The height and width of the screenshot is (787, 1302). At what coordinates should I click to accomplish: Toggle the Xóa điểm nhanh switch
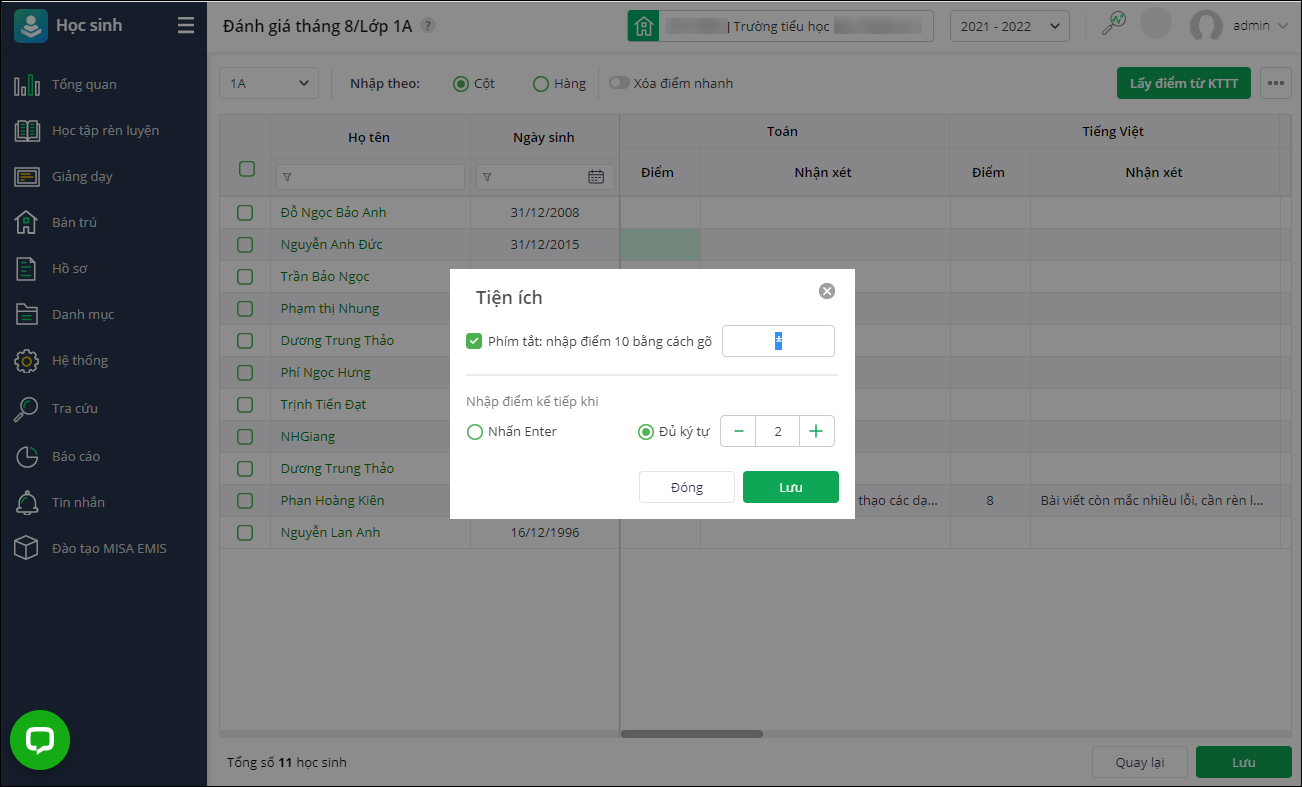(x=619, y=83)
